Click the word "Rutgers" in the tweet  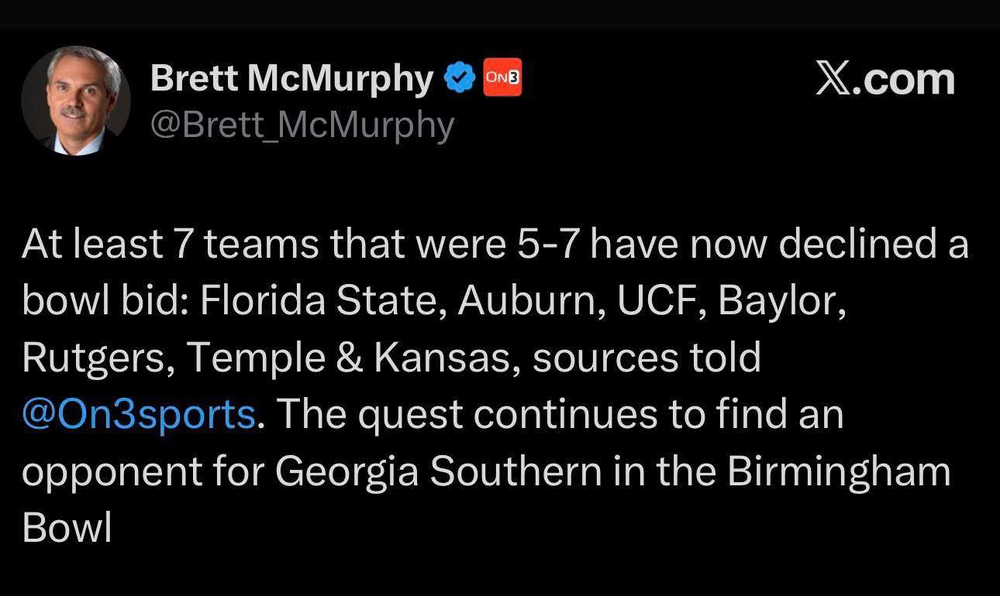(84, 358)
